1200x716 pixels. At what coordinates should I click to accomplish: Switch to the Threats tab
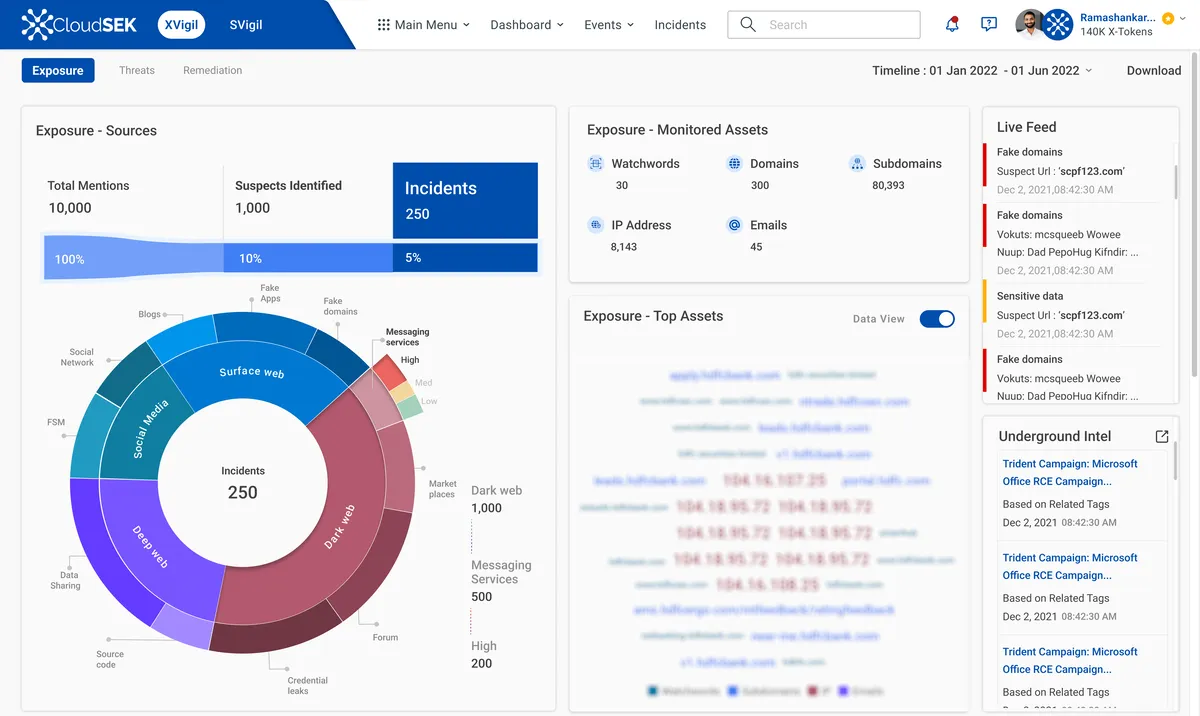coord(136,70)
